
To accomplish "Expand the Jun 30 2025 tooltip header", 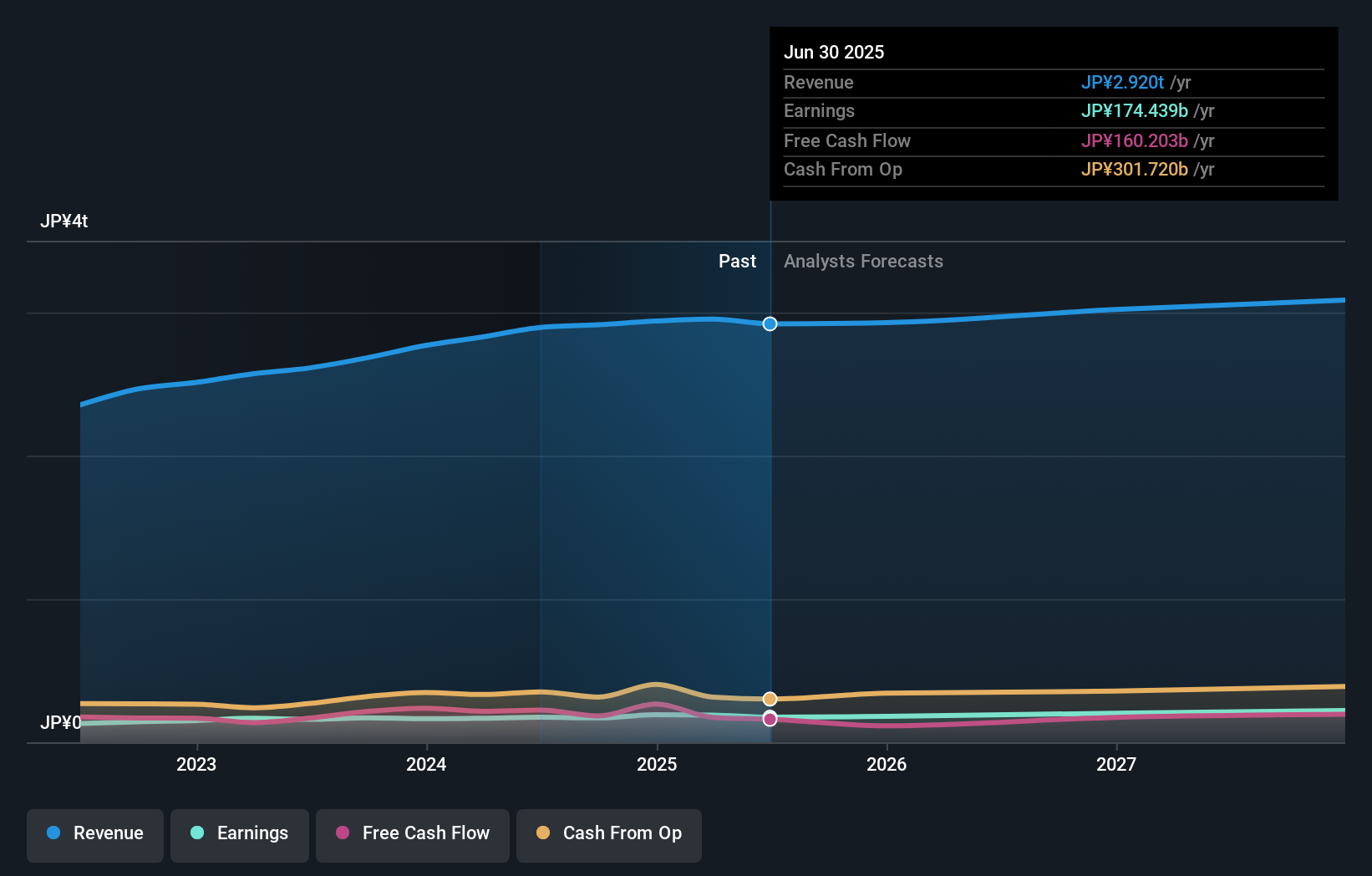I will tap(834, 52).
